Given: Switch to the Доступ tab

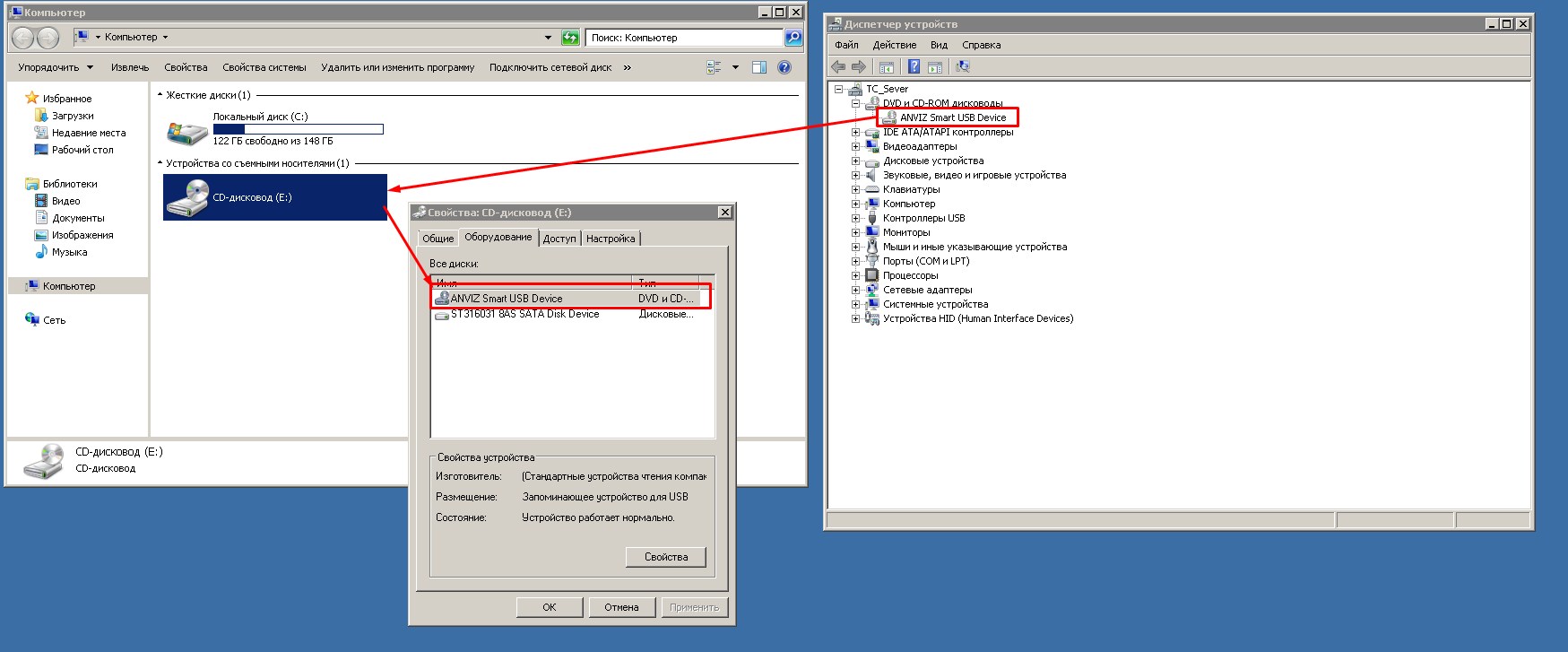Looking at the screenshot, I should (x=559, y=239).
